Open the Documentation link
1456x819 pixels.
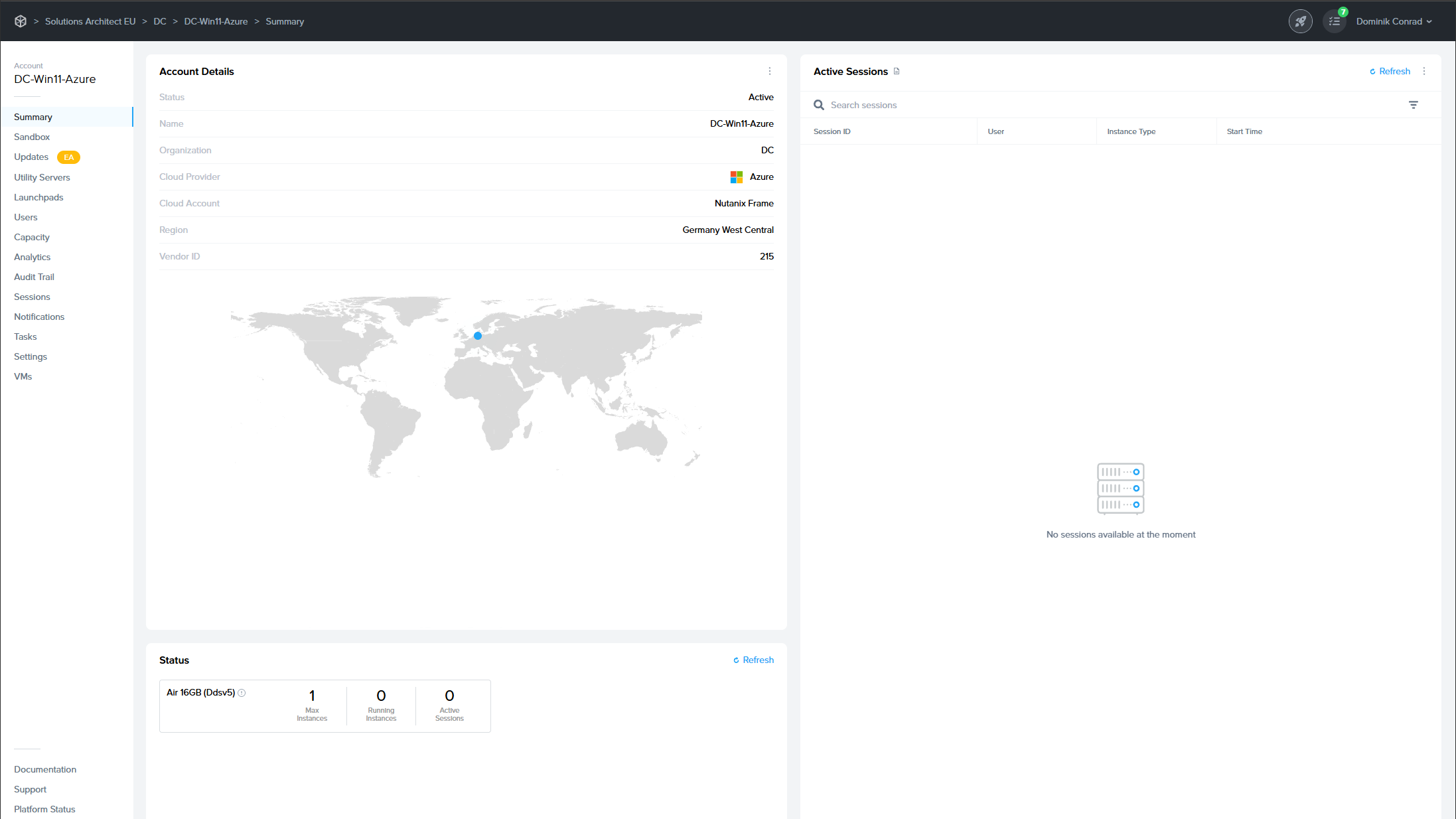(45, 769)
